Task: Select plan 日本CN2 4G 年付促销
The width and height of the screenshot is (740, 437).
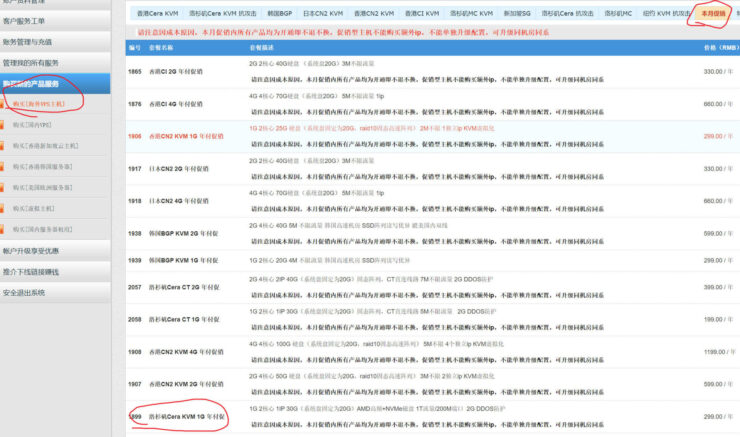Action: click(x=178, y=201)
